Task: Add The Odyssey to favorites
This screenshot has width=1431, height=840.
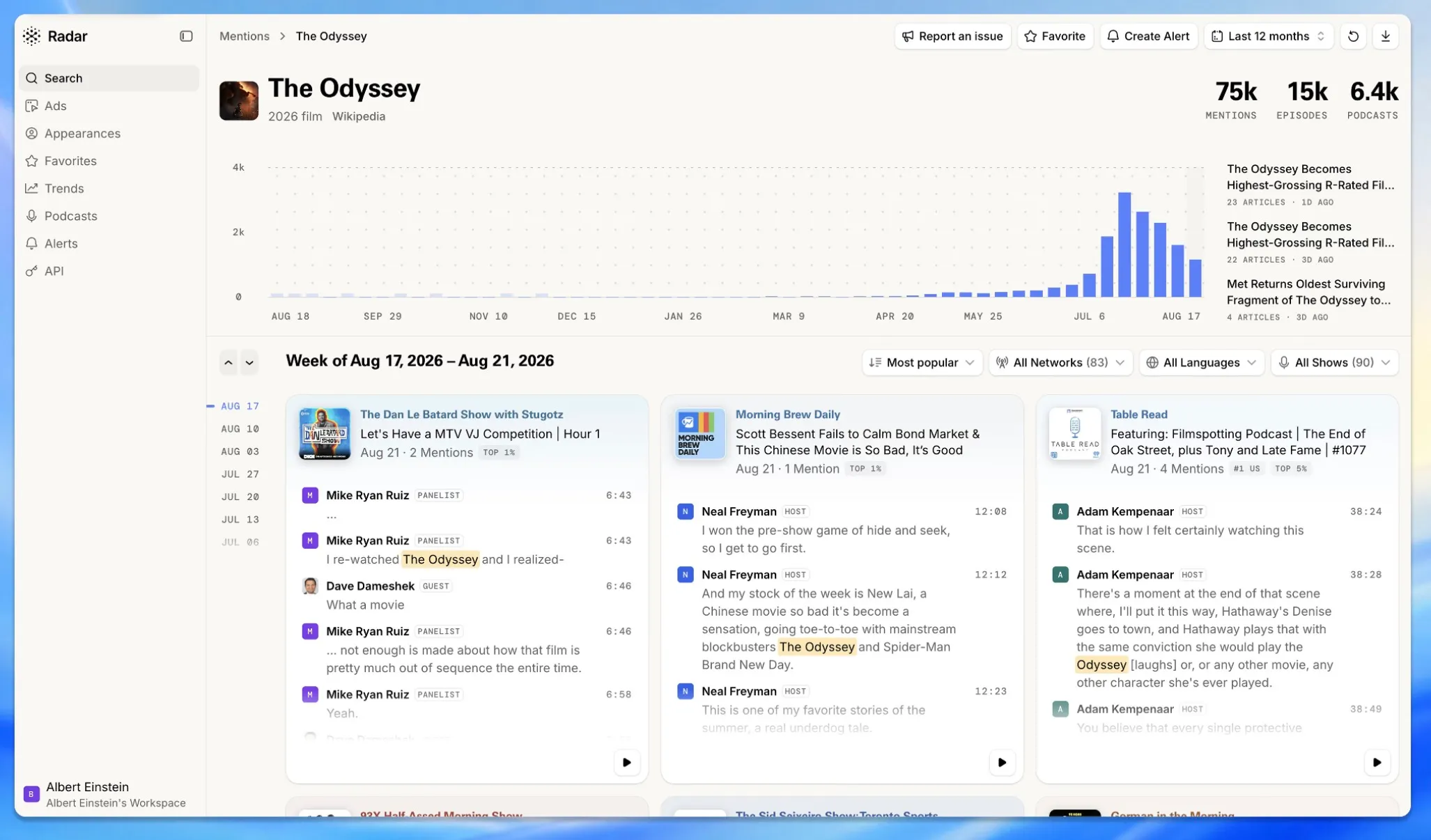Action: click(x=1055, y=36)
